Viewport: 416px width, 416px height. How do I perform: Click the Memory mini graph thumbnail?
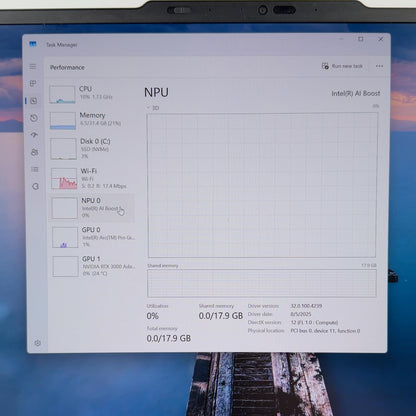[x=63, y=120]
